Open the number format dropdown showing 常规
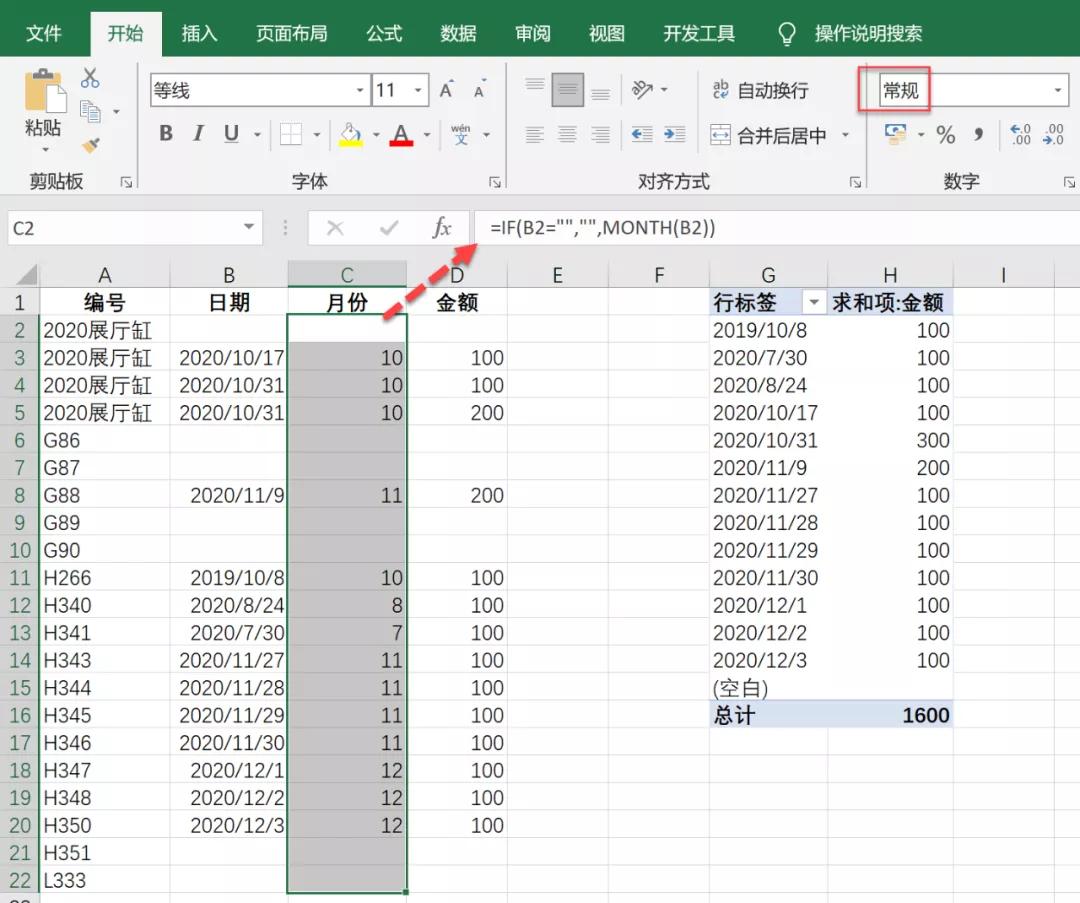Image resolution: width=1080 pixels, height=903 pixels. (1058, 91)
